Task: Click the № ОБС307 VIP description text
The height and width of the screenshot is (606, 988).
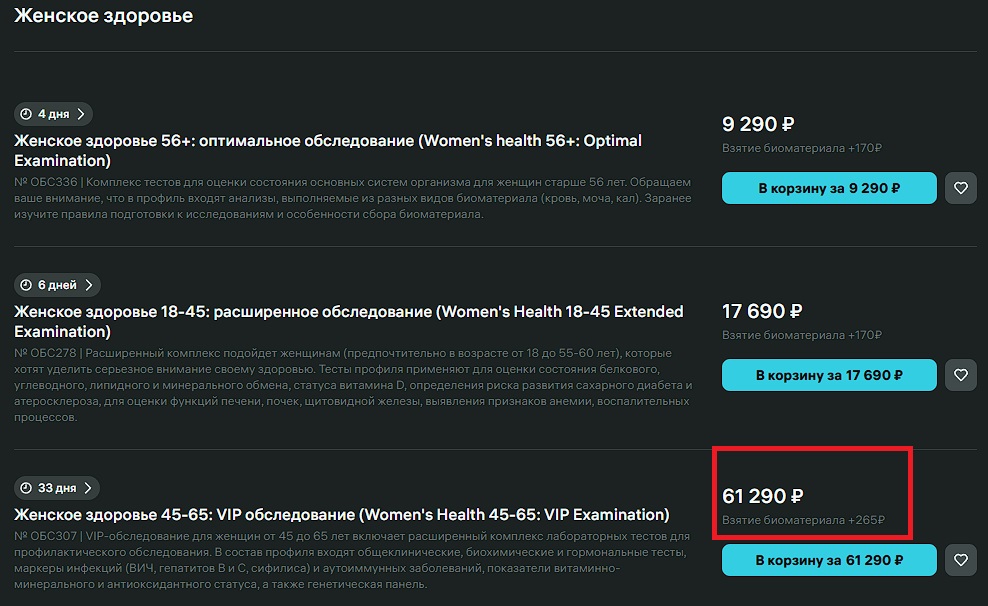Action: pyautogui.click(x=350, y=560)
